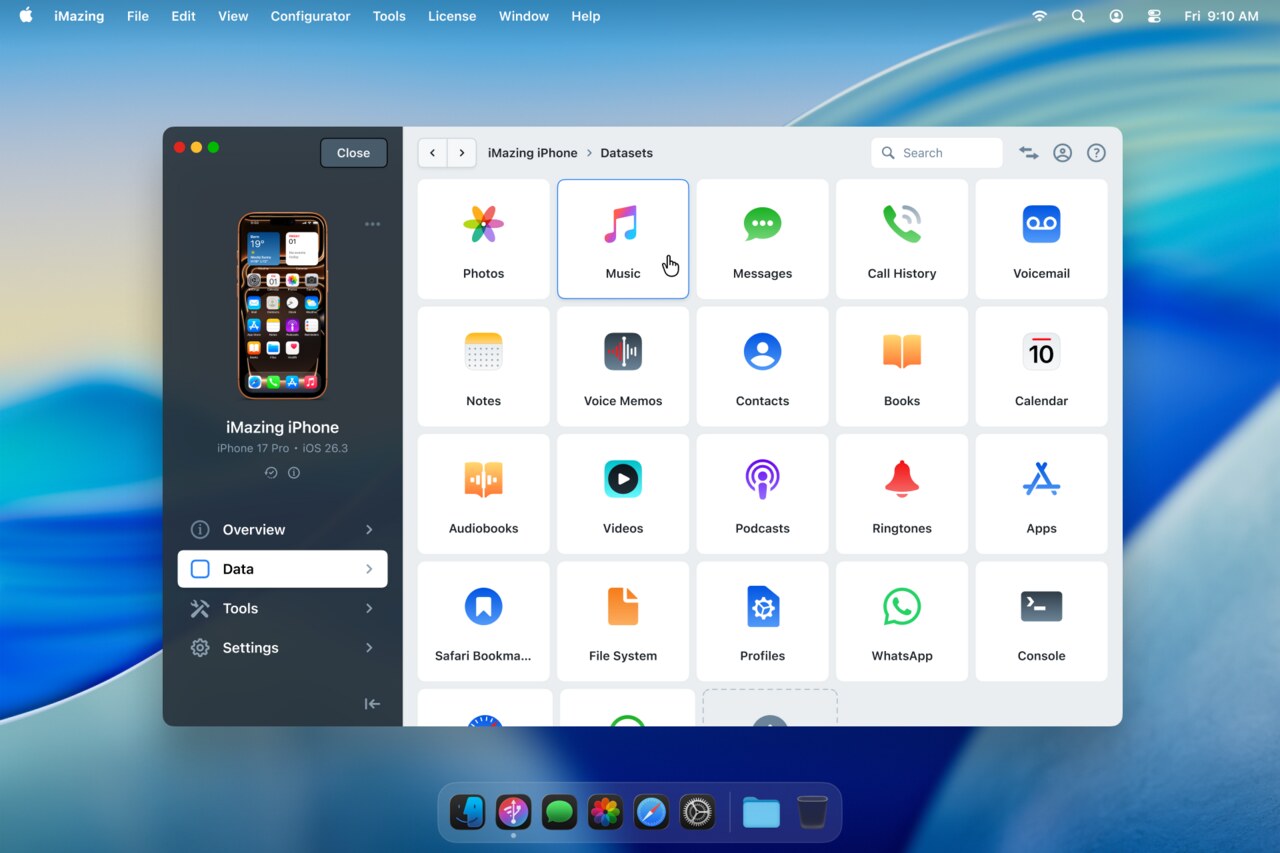This screenshot has height=853, width=1280.
Task: Open the Messages dataset
Action: 762,239
